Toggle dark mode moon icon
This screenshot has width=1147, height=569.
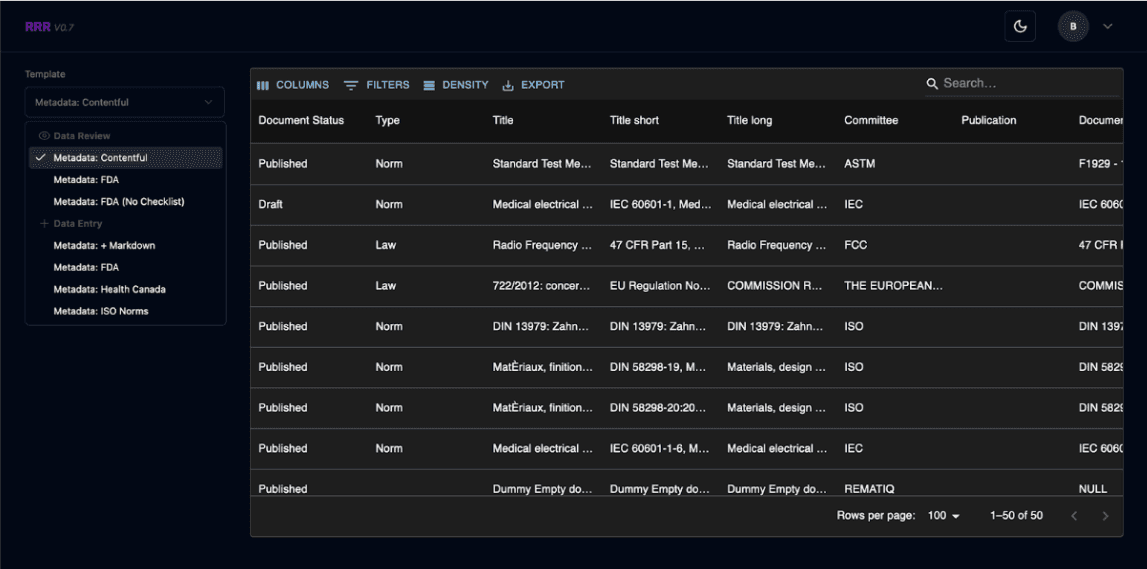[1020, 26]
